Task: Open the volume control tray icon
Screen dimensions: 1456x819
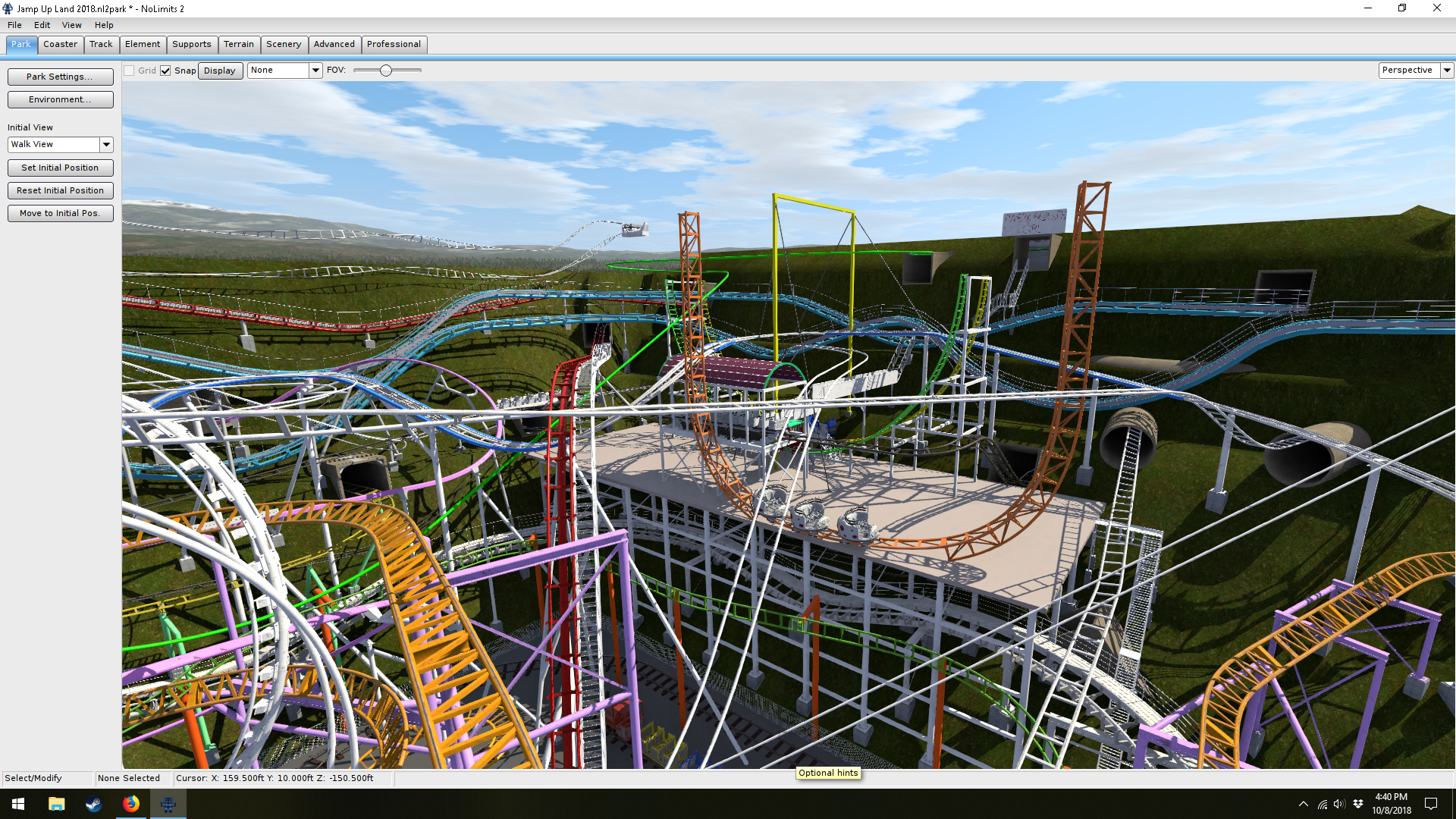Action: [1338, 804]
